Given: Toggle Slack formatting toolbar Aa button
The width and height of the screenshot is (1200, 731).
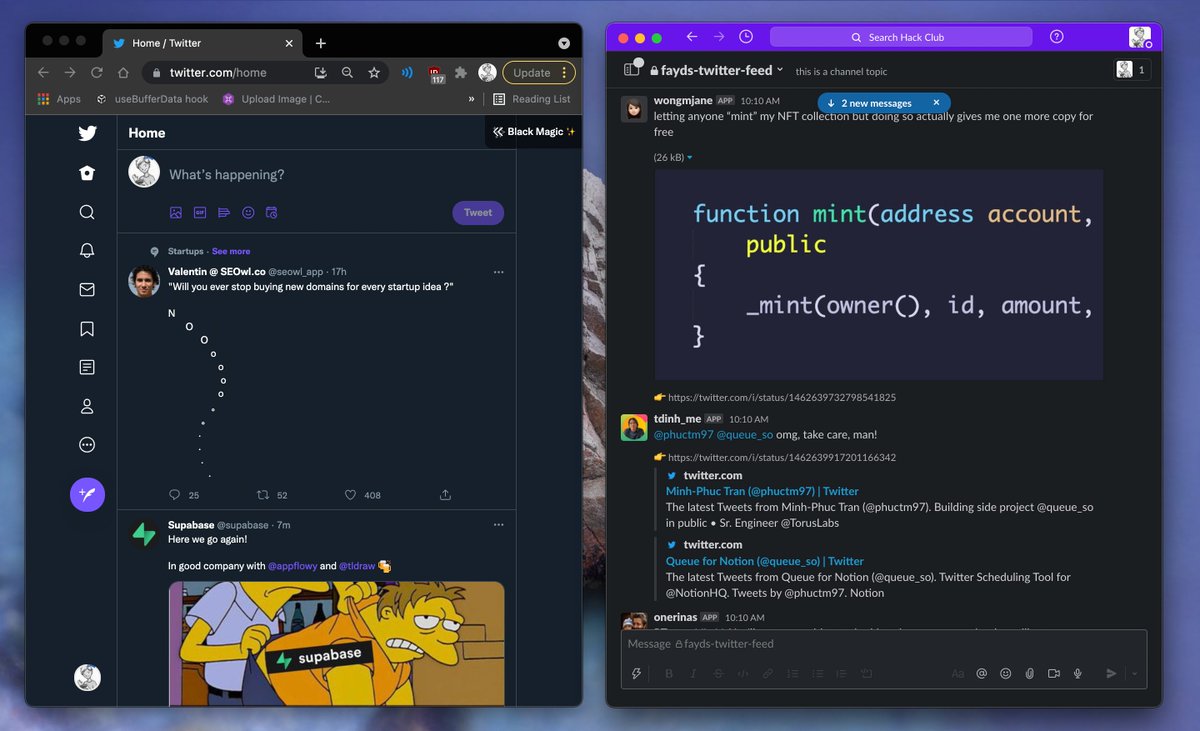Looking at the screenshot, I should coord(958,674).
